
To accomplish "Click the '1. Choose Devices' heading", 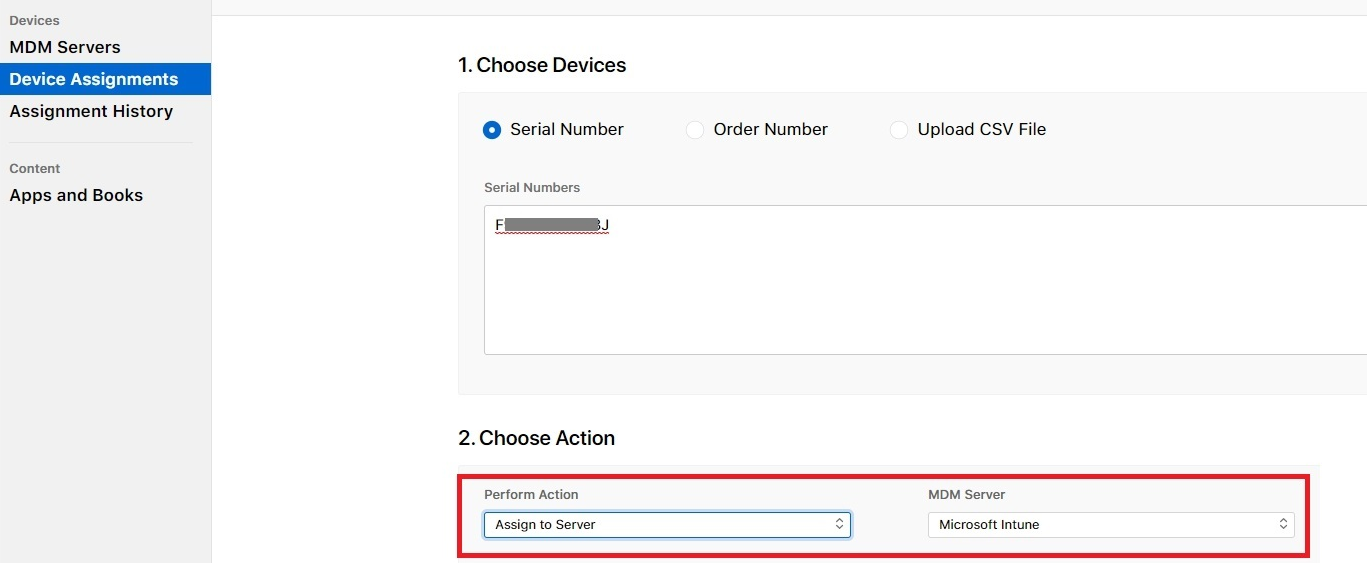I will tap(542, 65).
